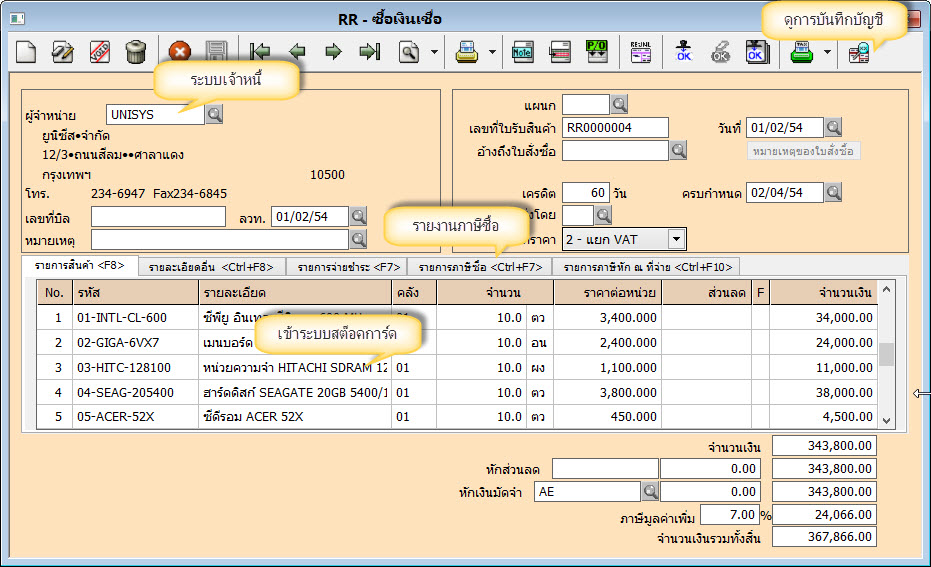Screen dimensions: 931x567
Task: Click the P/O purchase order icon
Action: [596, 52]
